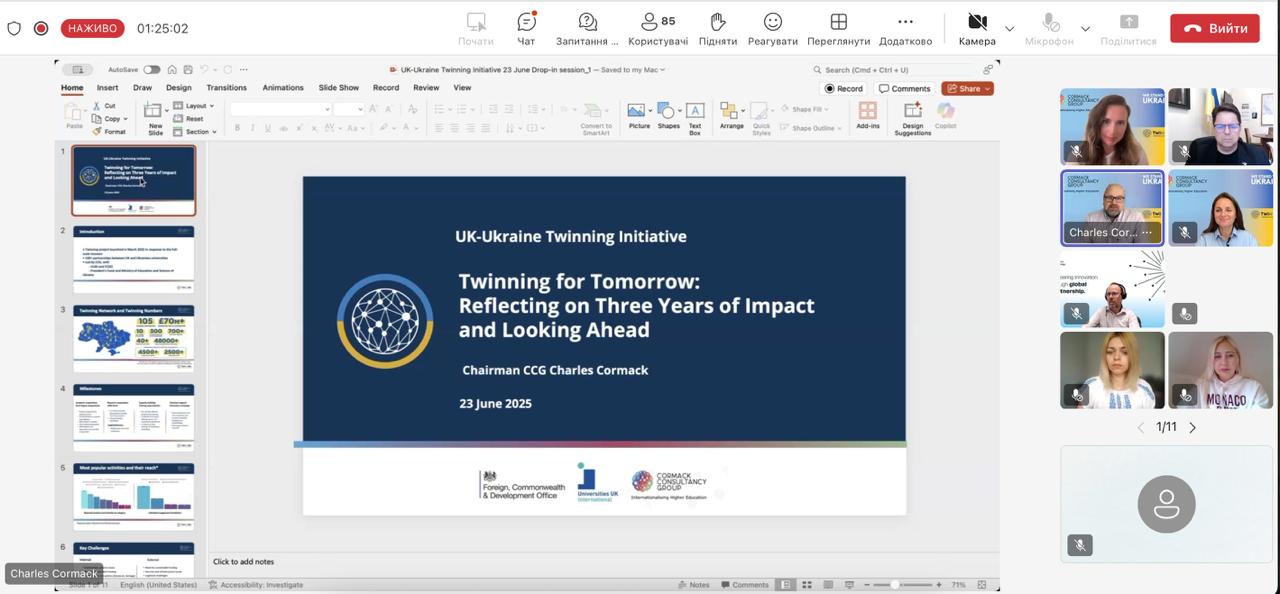
Task: Open the Share button dropdown
Action: click(967, 88)
